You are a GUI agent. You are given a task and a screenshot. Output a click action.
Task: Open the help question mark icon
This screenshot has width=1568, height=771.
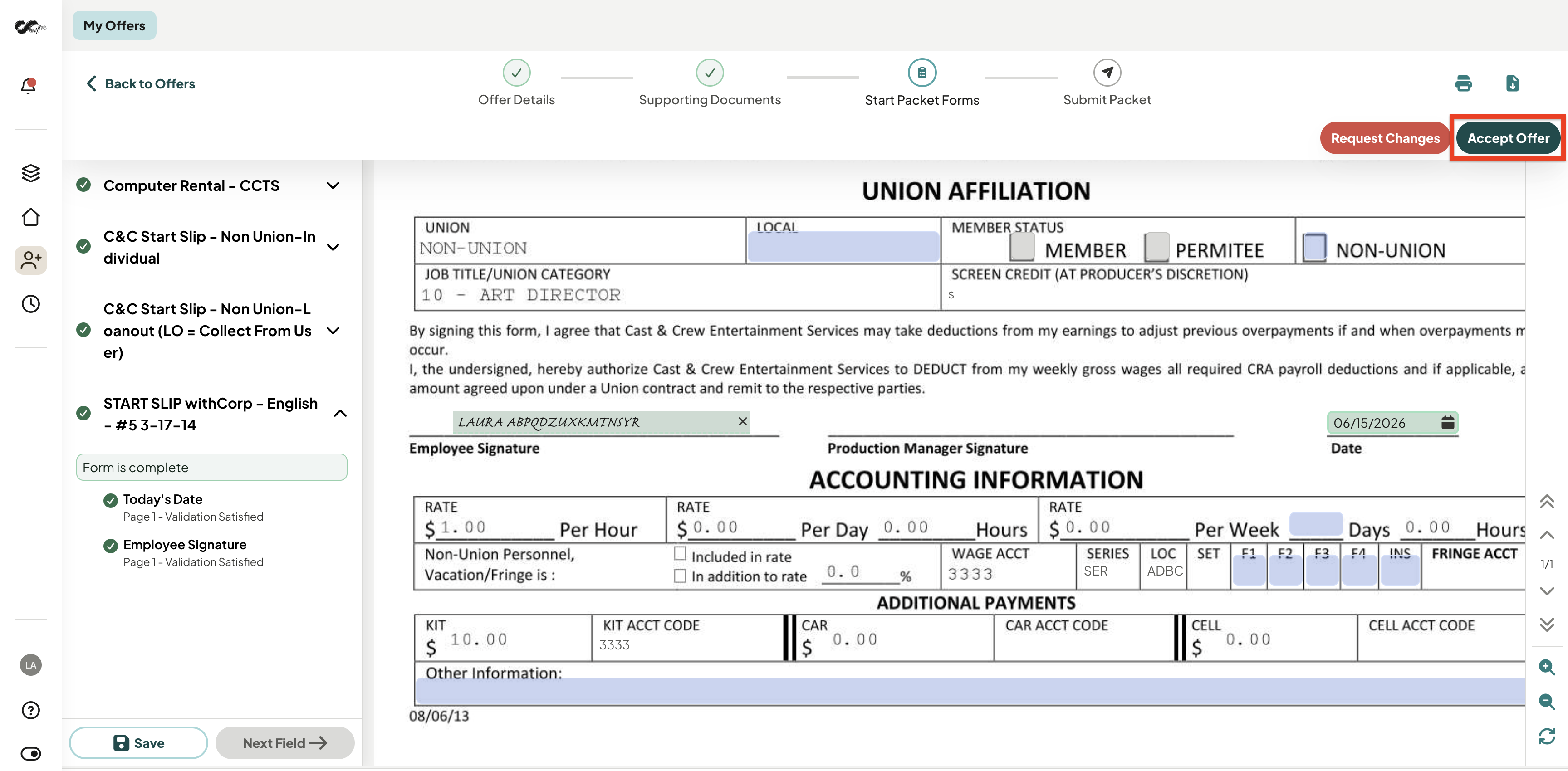[30, 710]
